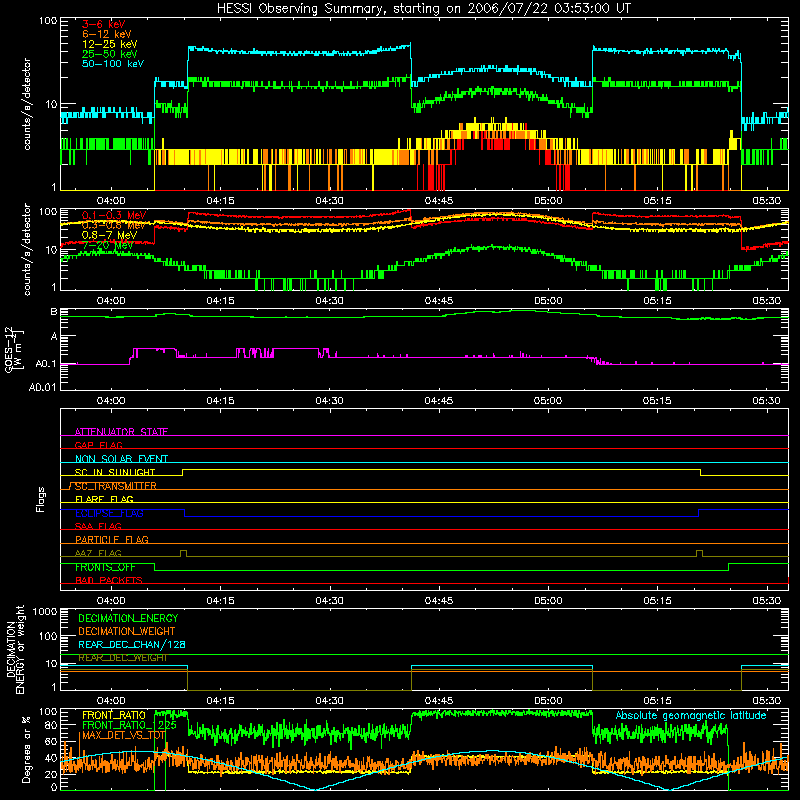
Task: Click the '80' tick on the Degrees axis
Action: (51, 725)
